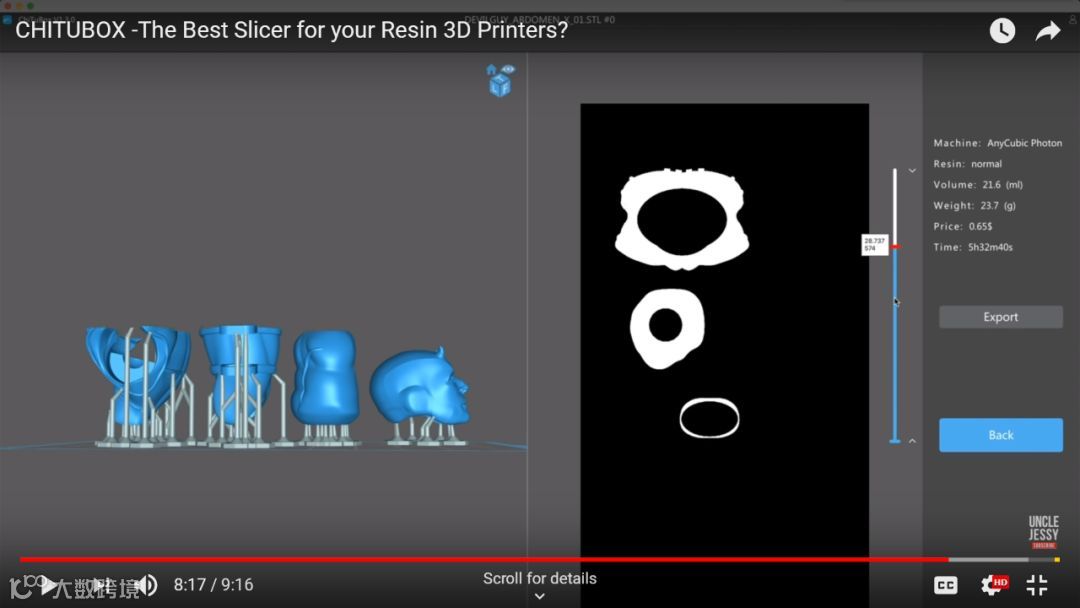This screenshot has height=608, width=1080.
Task: Click the layer height value box
Action: 875,244
